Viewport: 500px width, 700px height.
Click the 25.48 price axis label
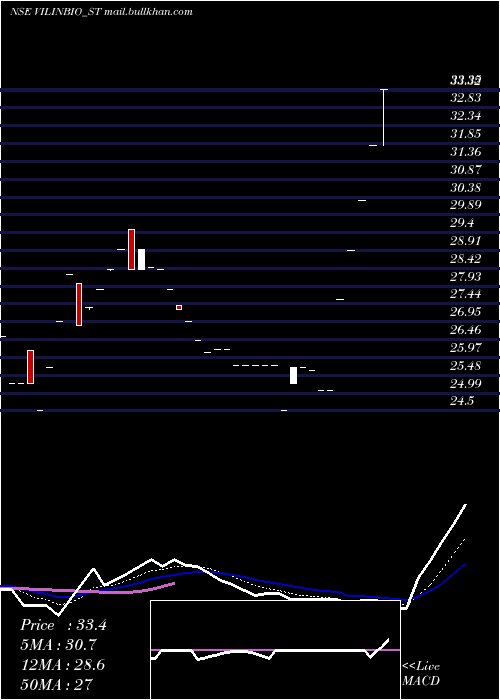466,365
